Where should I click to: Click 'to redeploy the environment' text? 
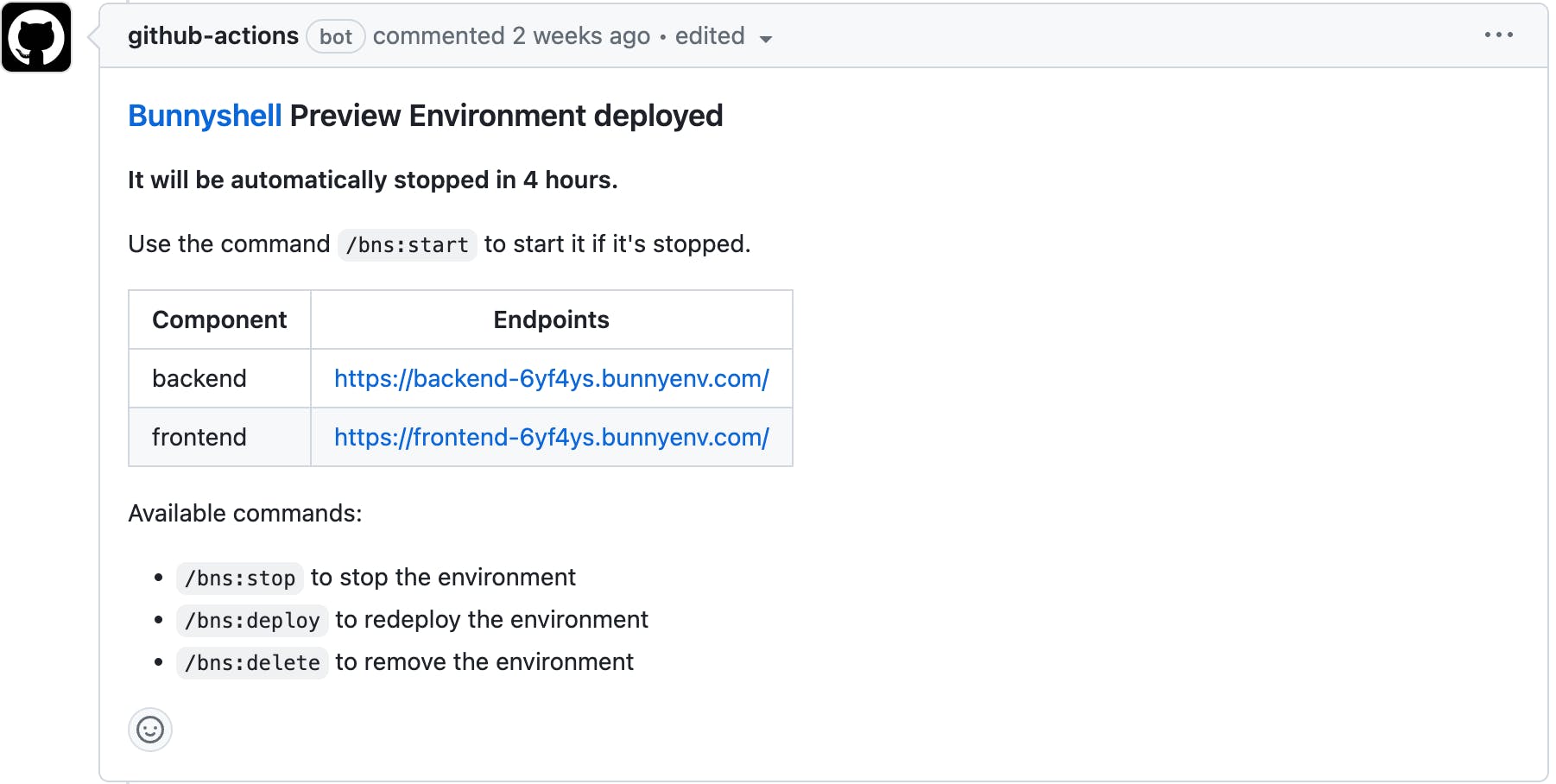[491, 619]
